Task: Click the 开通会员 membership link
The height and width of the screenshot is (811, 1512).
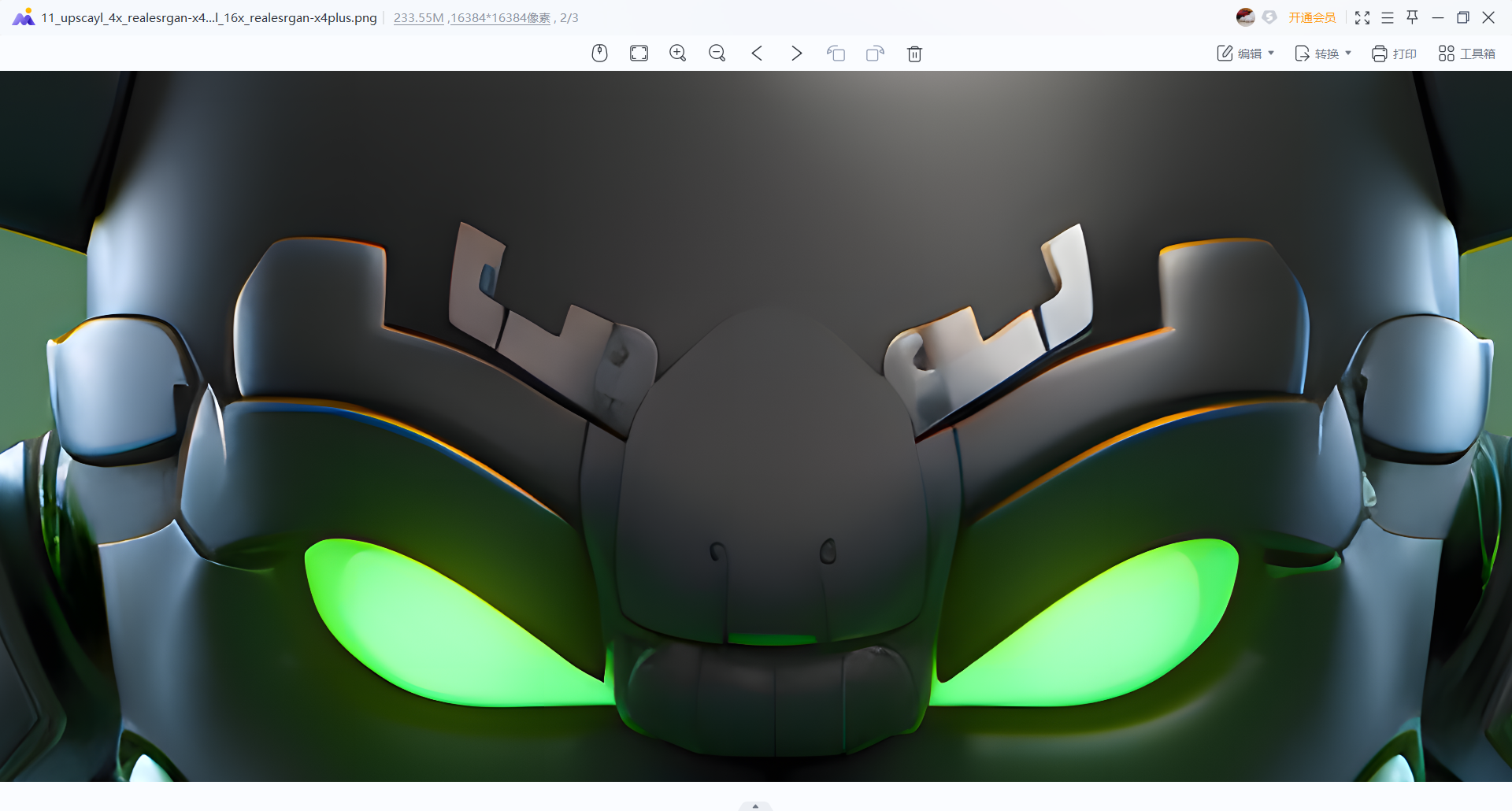Action: [x=1312, y=17]
